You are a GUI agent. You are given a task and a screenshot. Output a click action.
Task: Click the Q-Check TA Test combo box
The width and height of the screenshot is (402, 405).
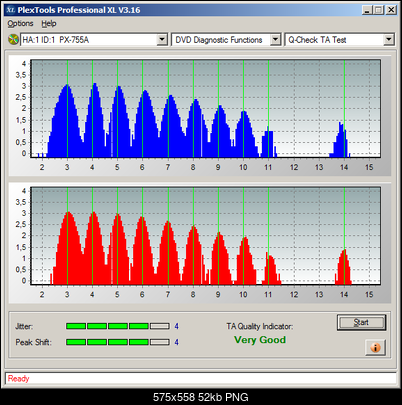[x=339, y=40]
